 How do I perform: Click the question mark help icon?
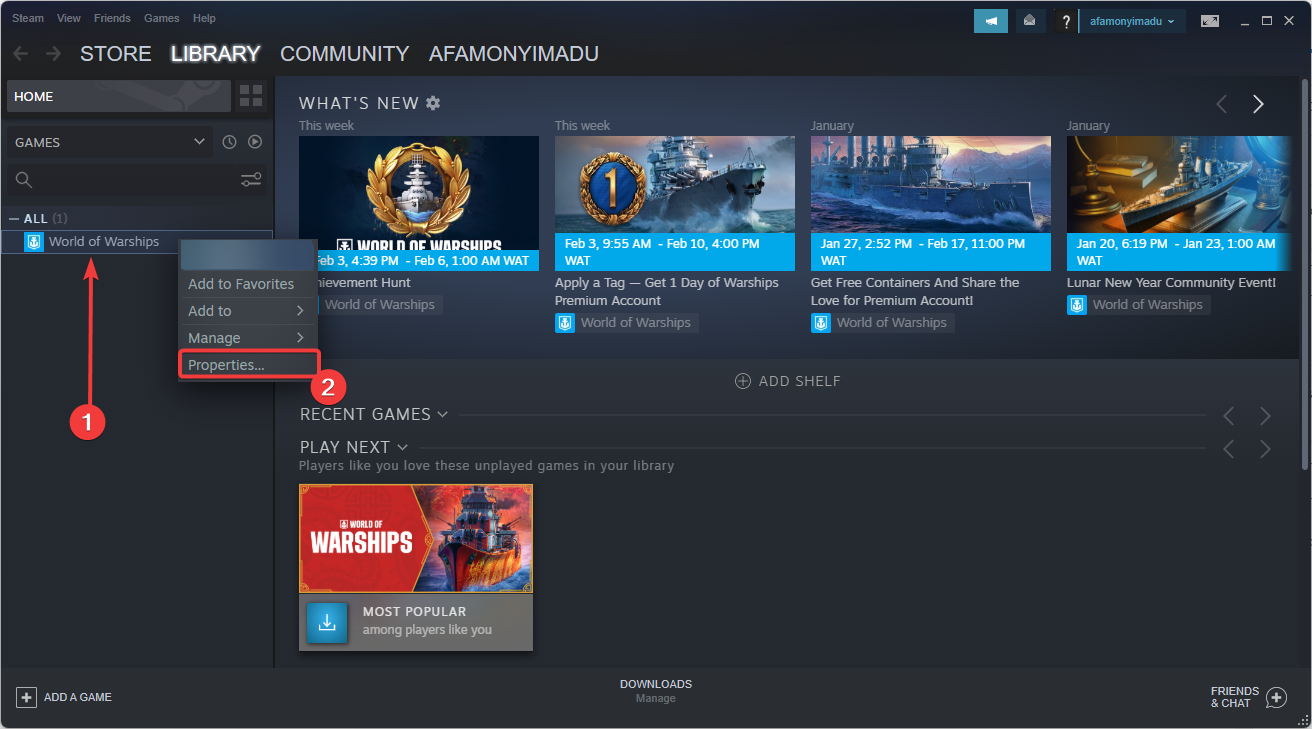coord(1066,21)
